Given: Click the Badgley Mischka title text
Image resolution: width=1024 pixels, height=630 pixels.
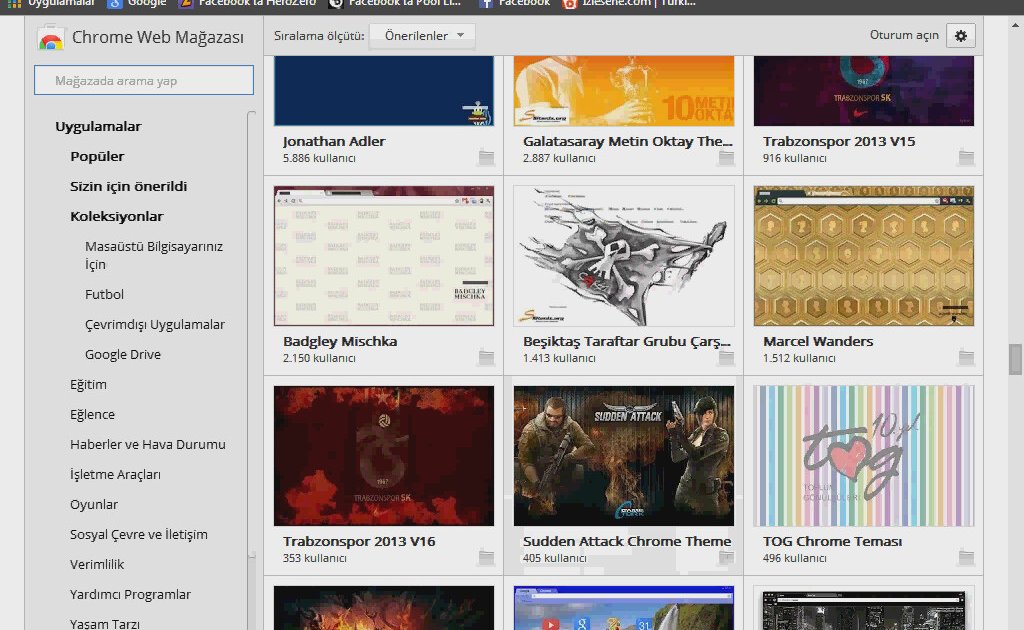Looking at the screenshot, I should tap(340, 341).
